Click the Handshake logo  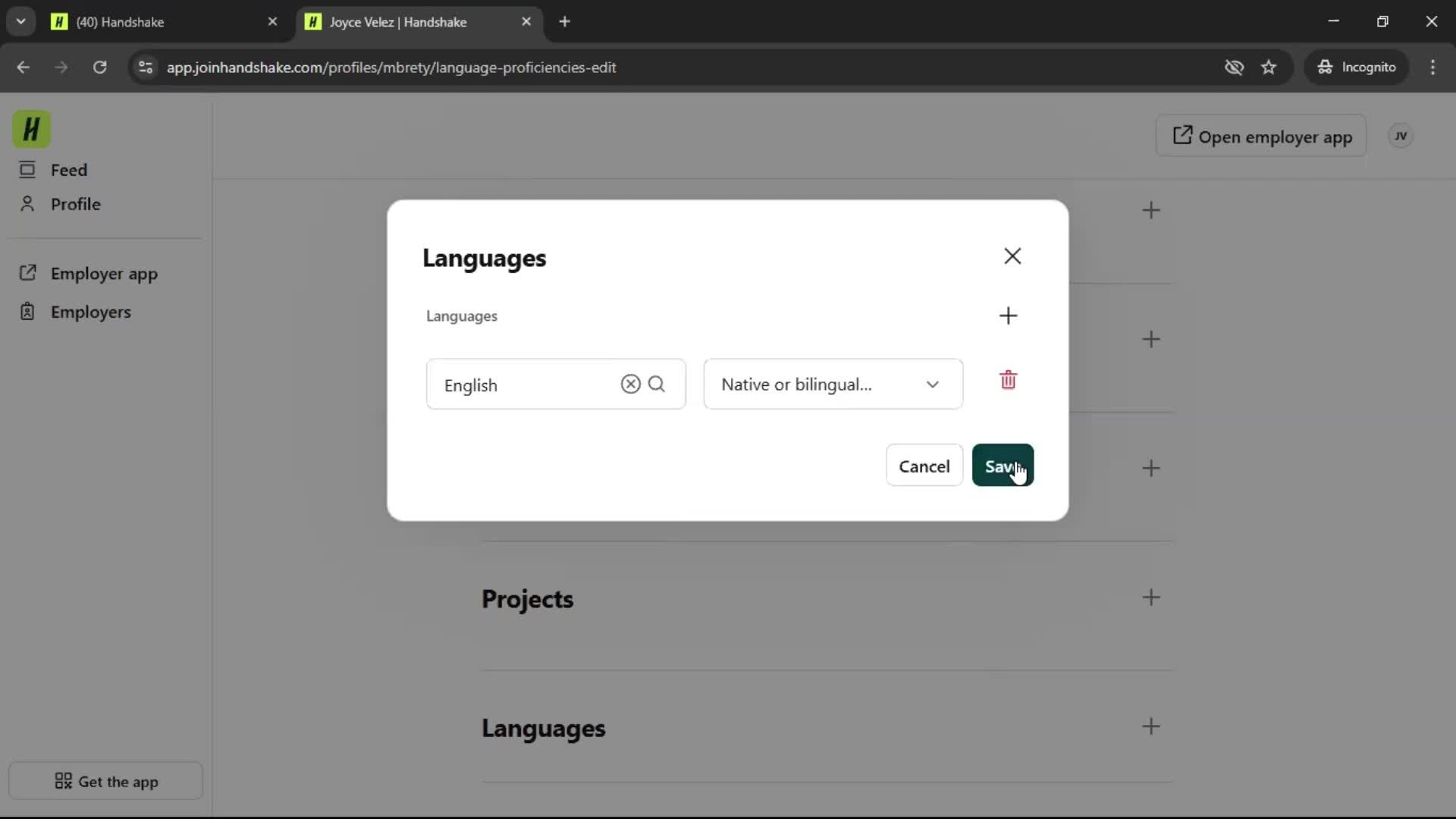click(x=31, y=129)
